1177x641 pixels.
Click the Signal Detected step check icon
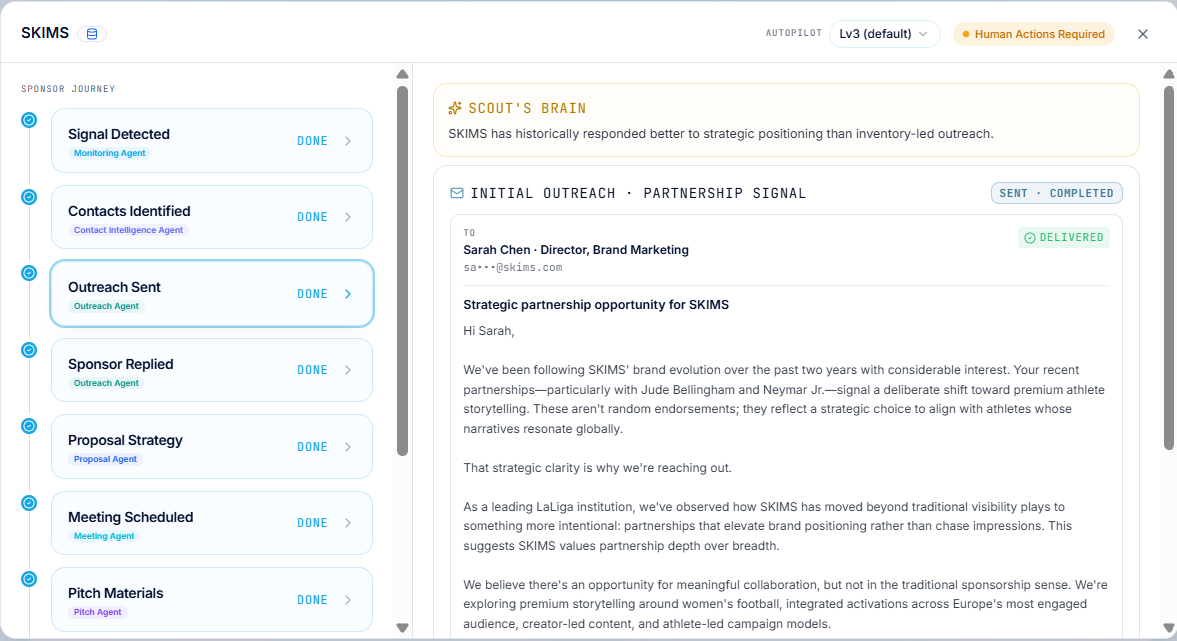point(29,120)
